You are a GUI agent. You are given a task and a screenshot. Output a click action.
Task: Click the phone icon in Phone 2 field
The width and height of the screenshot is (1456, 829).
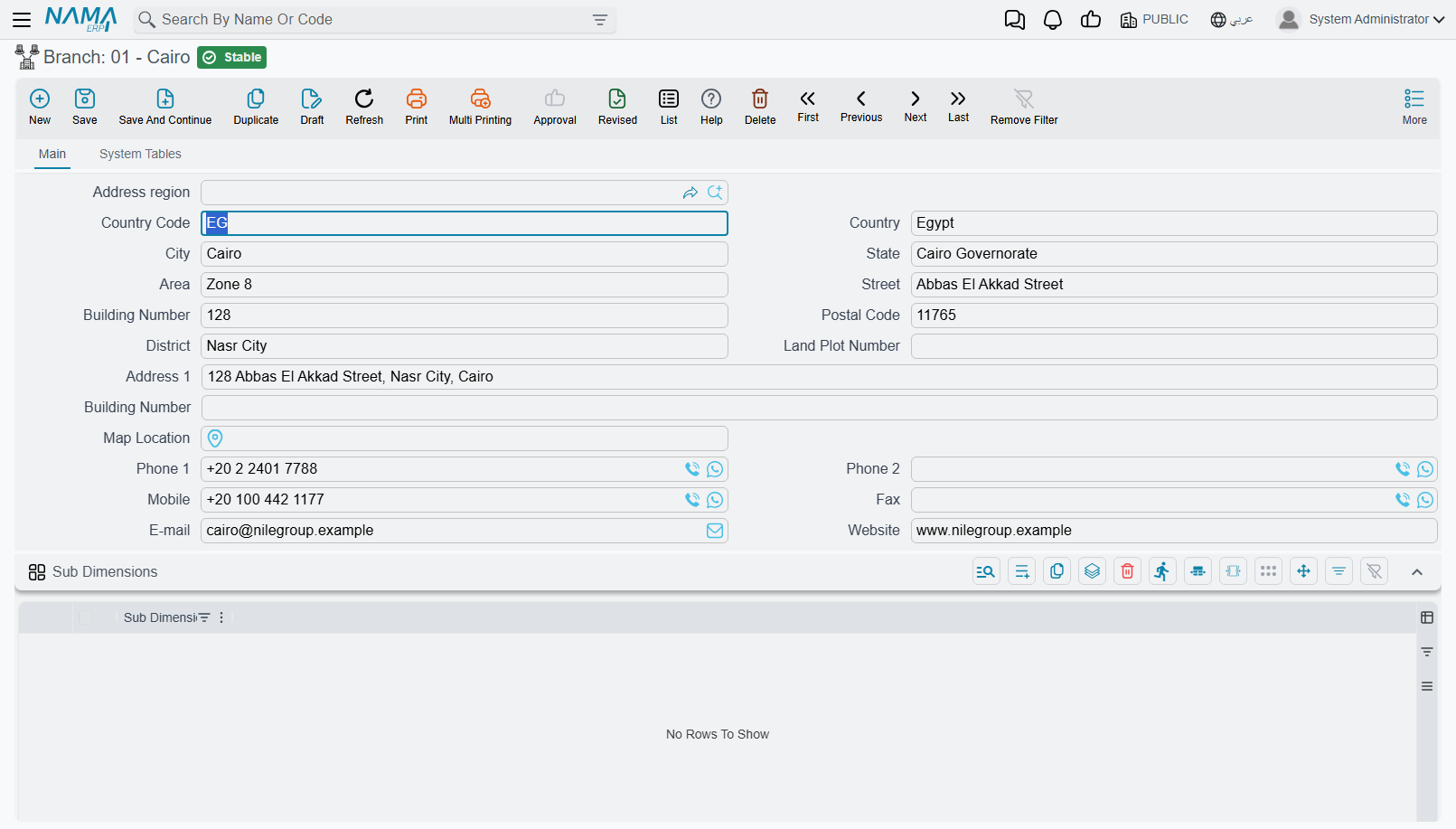1403,469
